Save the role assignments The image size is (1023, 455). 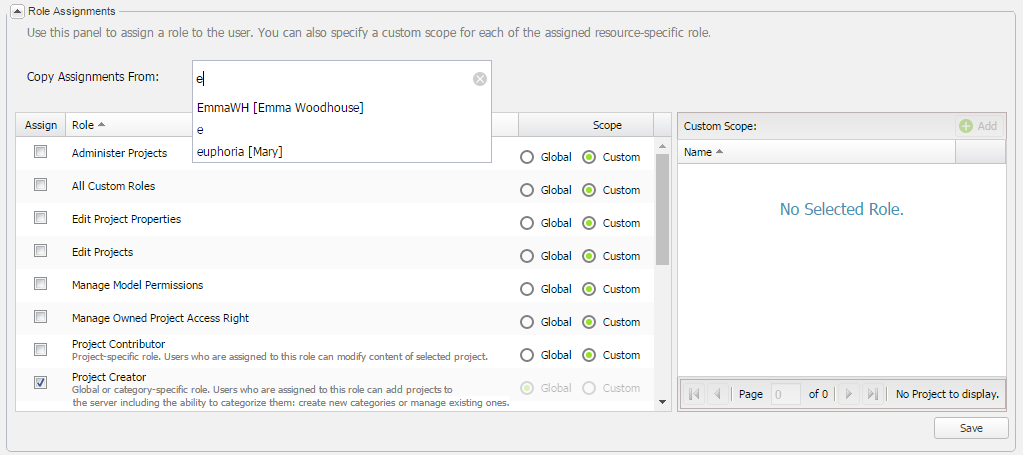(x=970, y=428)
